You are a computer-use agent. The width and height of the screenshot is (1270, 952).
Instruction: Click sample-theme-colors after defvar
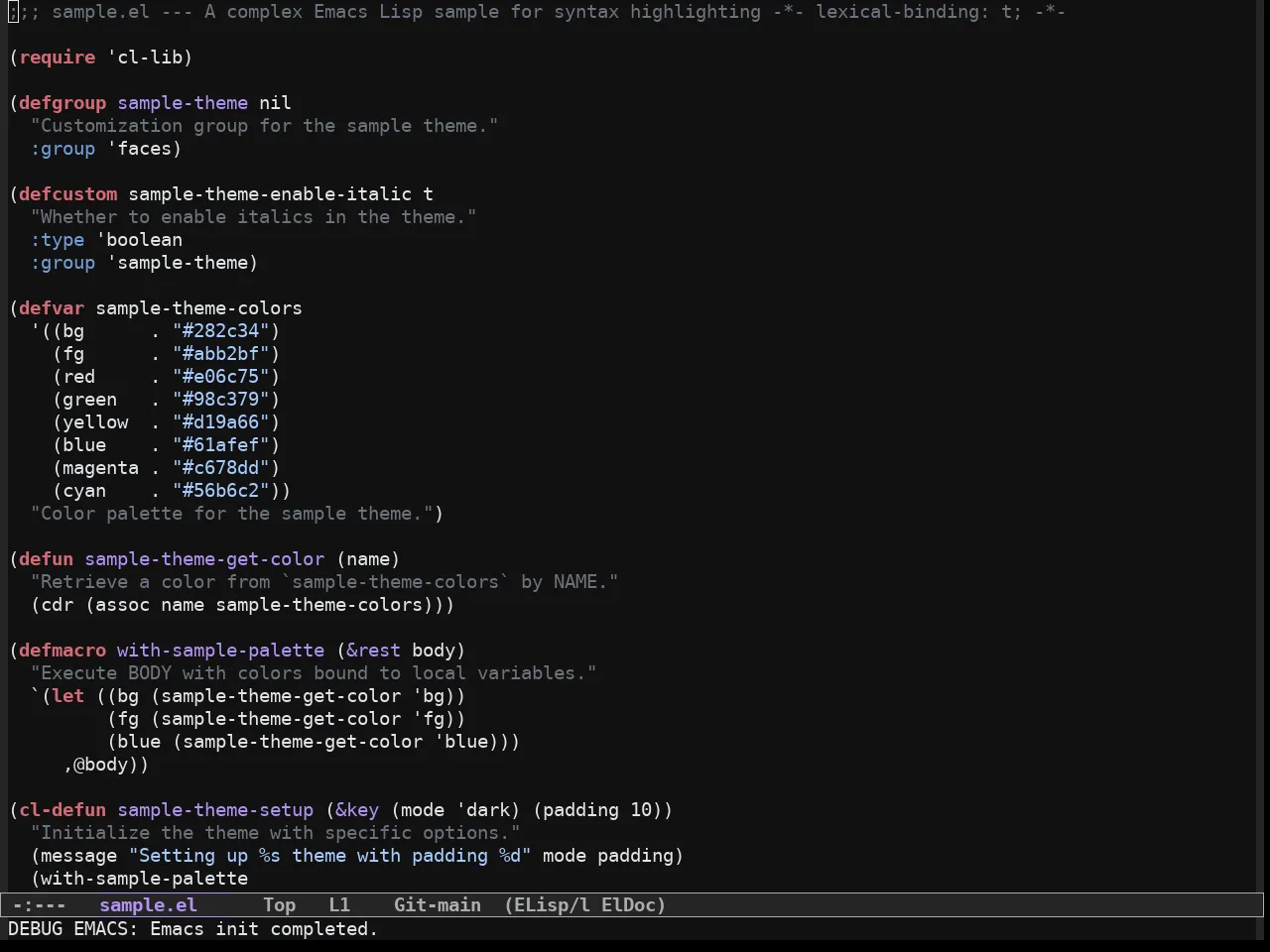point(198,308)
